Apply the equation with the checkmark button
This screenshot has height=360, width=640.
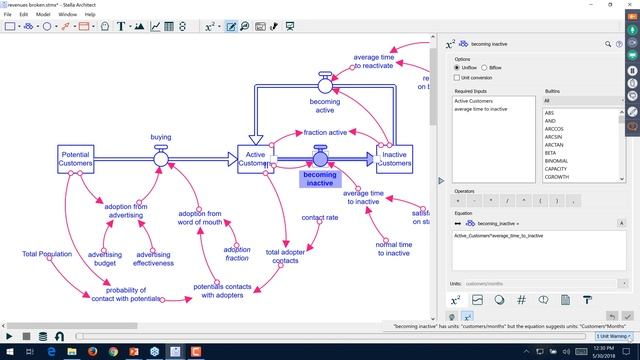628,316
